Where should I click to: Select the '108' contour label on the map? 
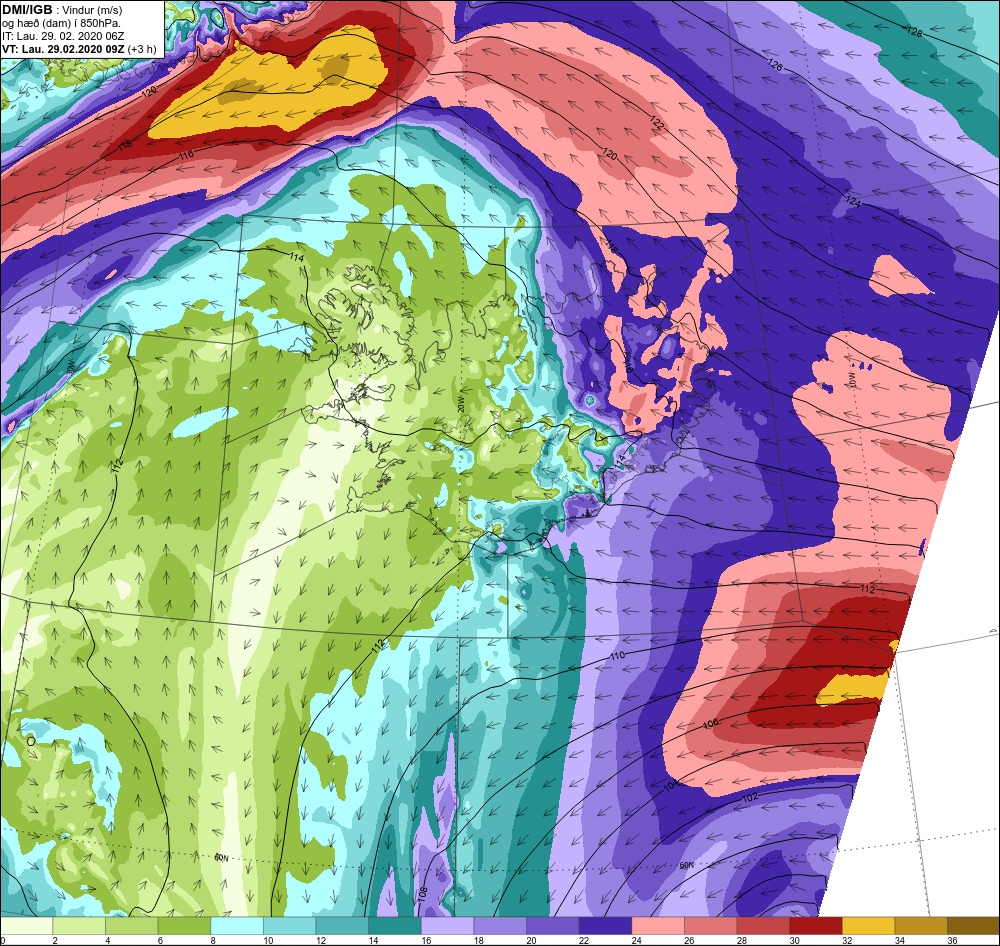(x=422, y=894)
